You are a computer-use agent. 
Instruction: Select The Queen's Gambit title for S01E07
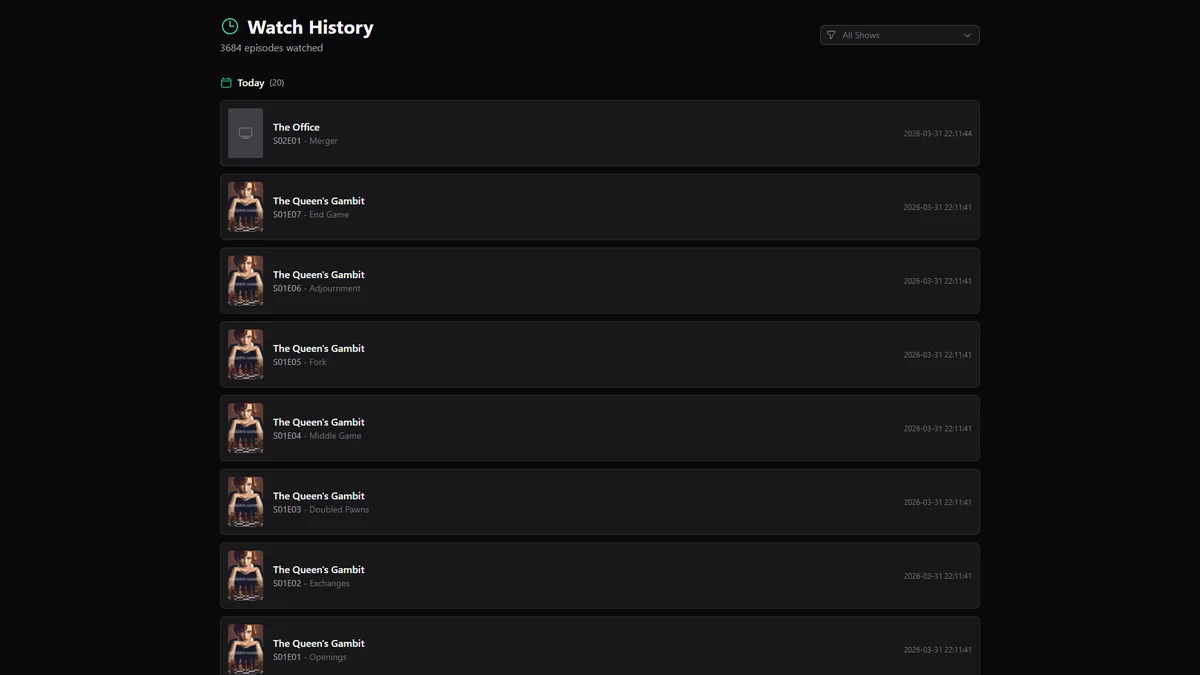pos(318,201)
